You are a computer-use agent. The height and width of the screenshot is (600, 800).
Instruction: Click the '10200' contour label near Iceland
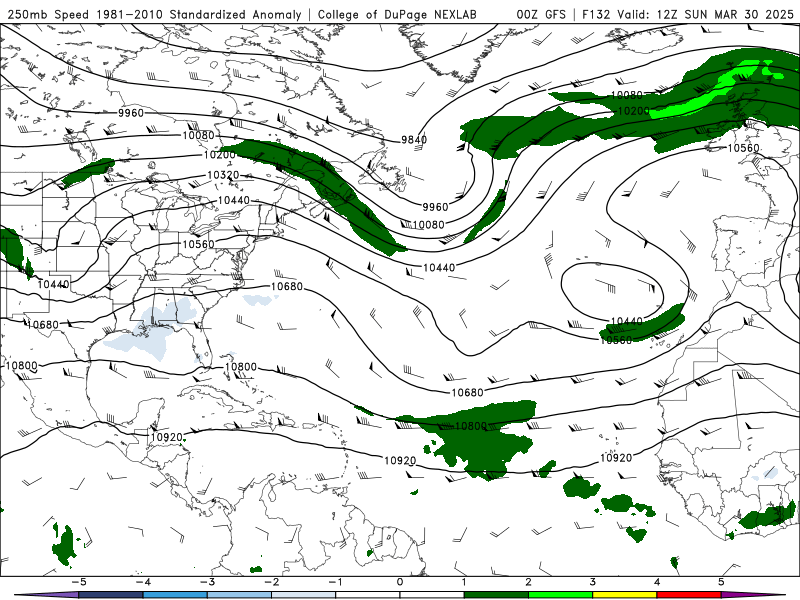pos(633,111)
